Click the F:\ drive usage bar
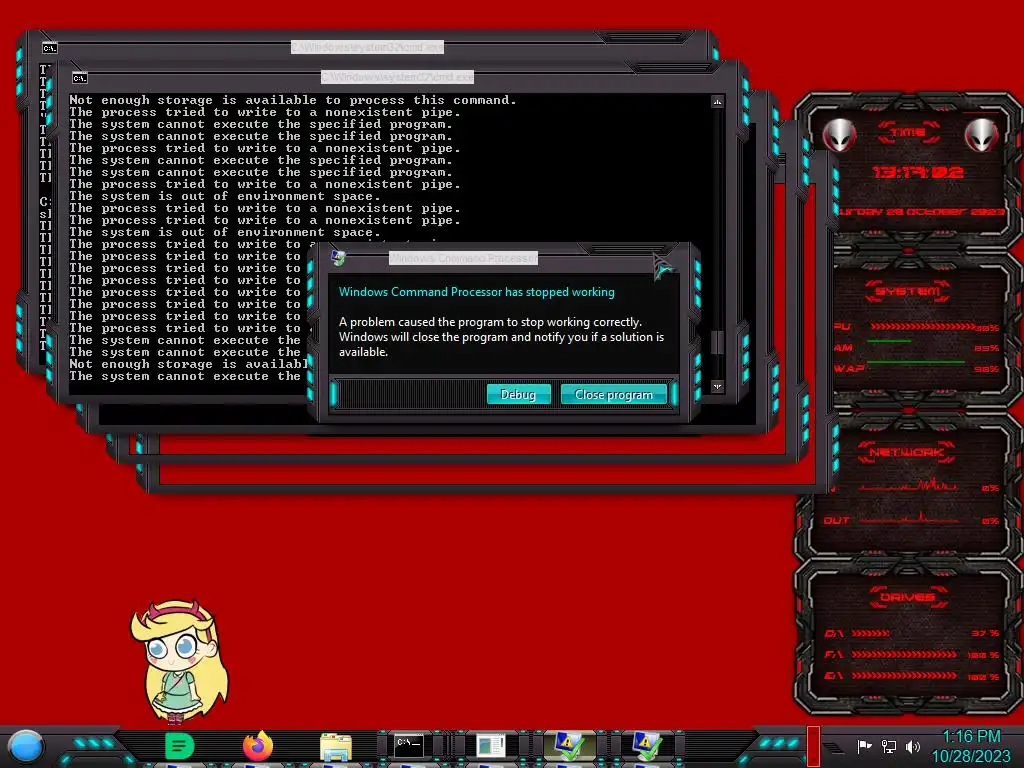This screenshot has width=1024, height=768. coord(904,654)
